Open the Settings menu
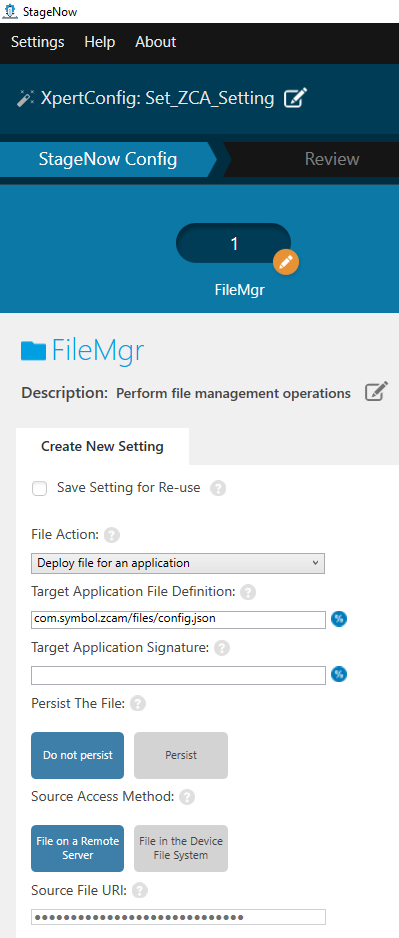Viewport: 399px width, 938px height. point(38,42)
